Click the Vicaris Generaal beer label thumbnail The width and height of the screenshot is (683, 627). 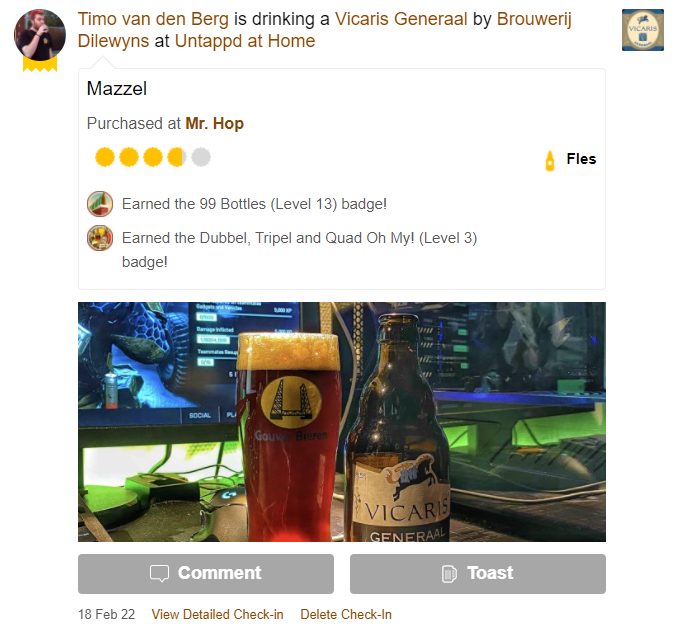click(642, 30)
